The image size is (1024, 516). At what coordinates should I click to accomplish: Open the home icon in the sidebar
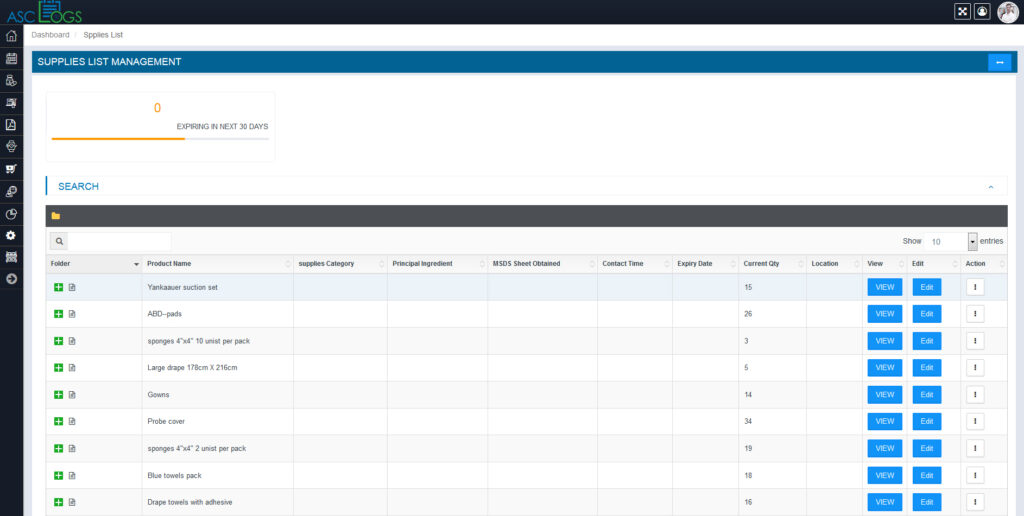click(11, 36)
